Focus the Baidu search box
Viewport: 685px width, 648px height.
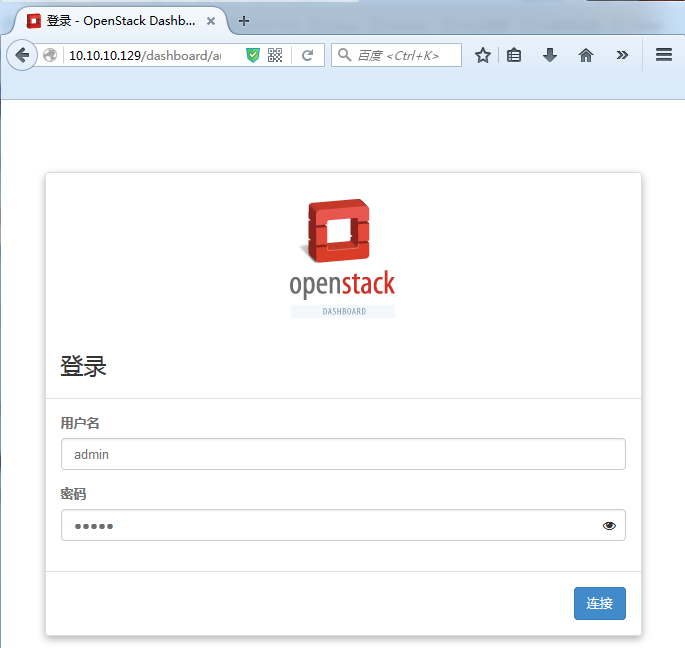coord(397,55)
